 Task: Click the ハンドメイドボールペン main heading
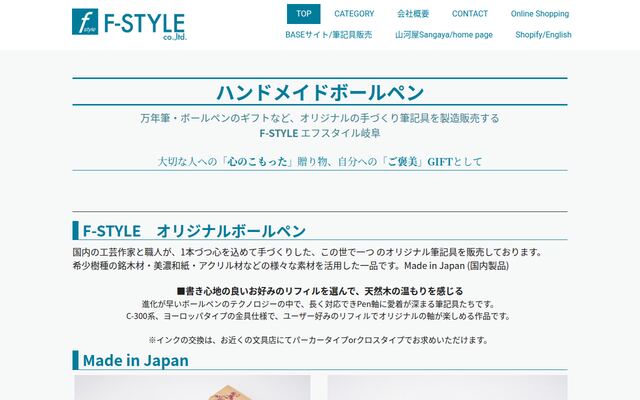[x=320, y=92]
